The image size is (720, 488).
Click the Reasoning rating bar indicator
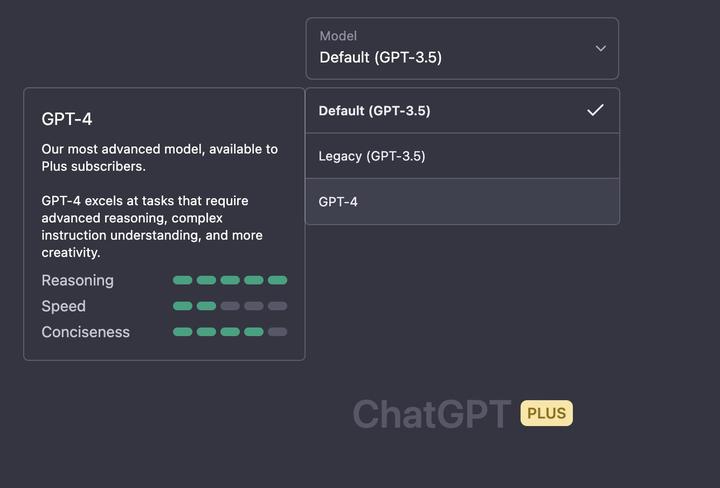pos(230,280)
